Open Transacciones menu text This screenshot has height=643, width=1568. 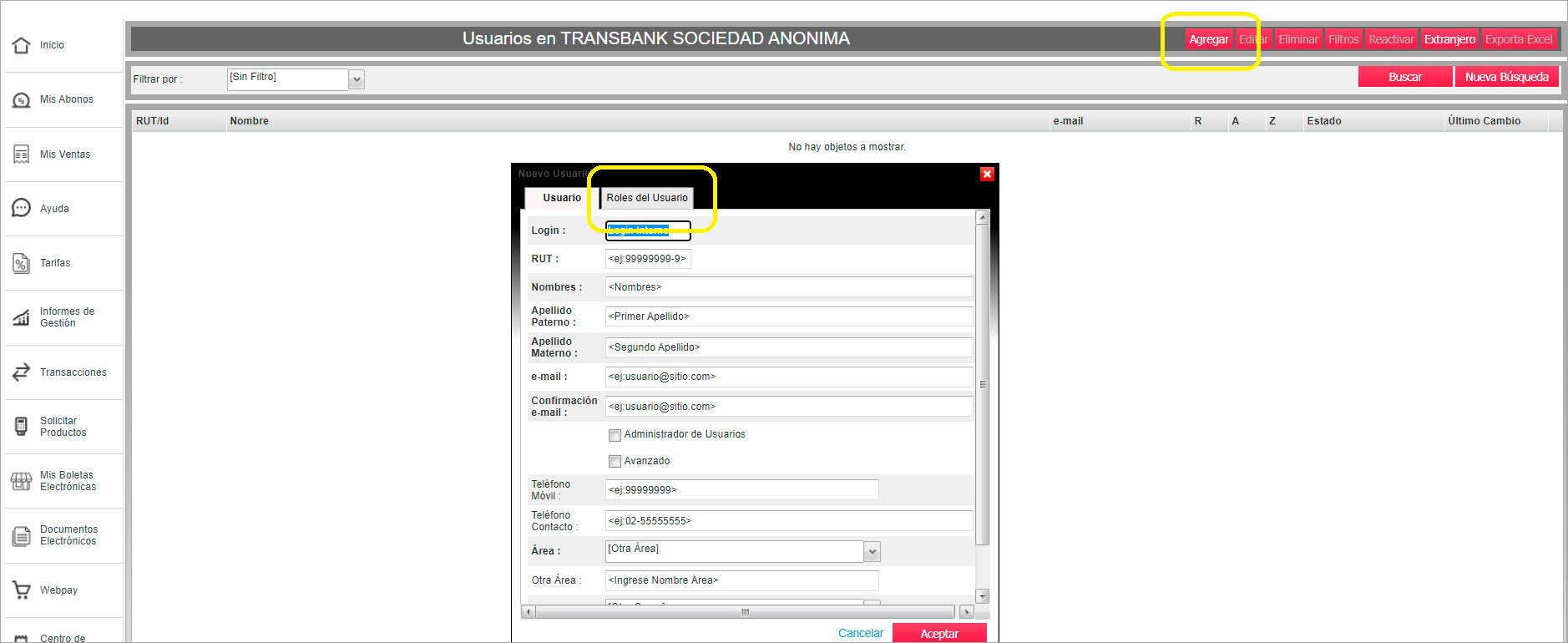[73, 372]
